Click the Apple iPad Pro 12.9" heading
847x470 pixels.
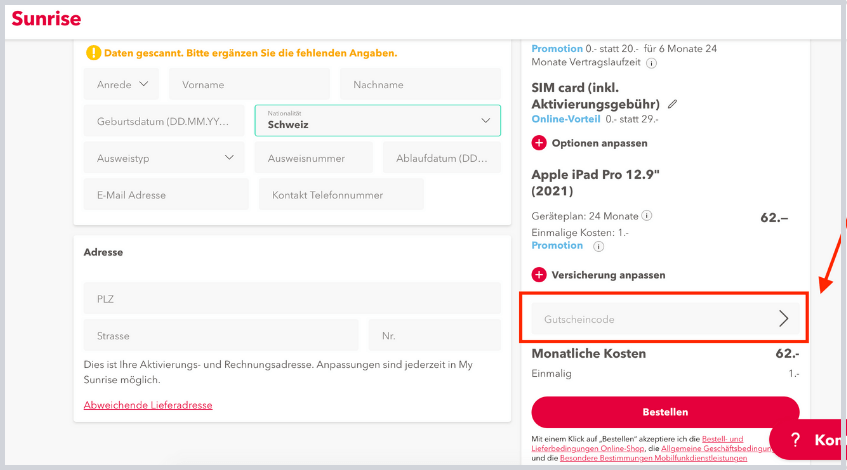coord(595,183)
